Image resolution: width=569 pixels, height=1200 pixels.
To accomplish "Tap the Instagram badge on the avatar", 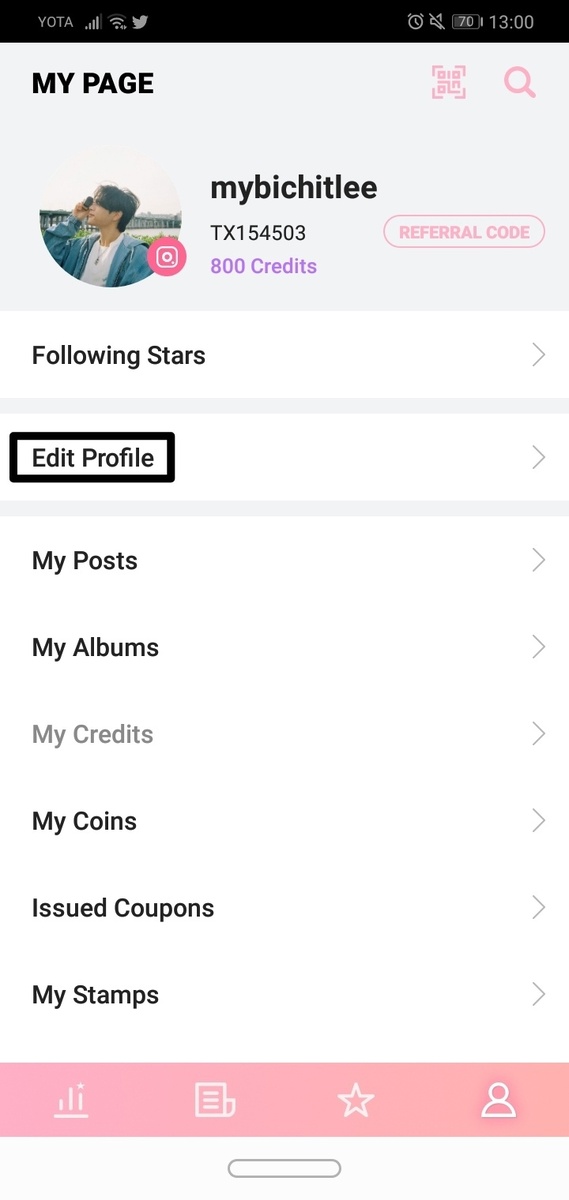I will coord(167,258).
